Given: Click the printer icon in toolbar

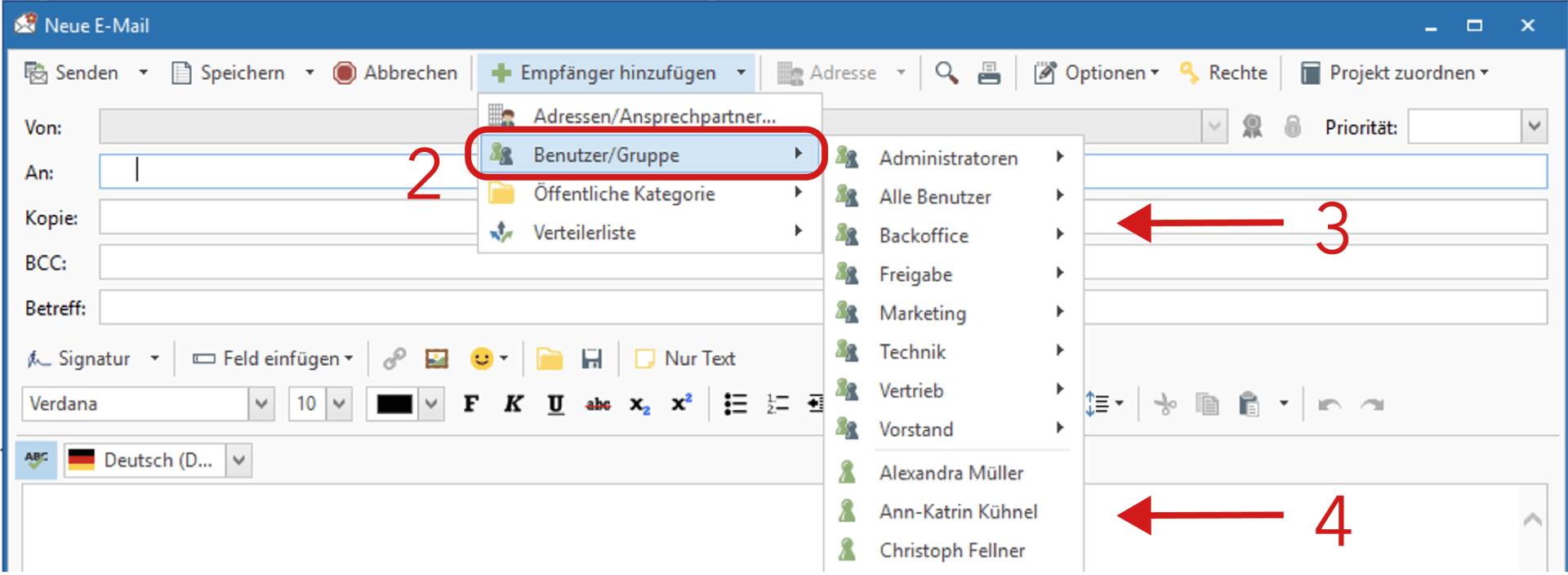Looking at the screenshot, I should 989,73.
